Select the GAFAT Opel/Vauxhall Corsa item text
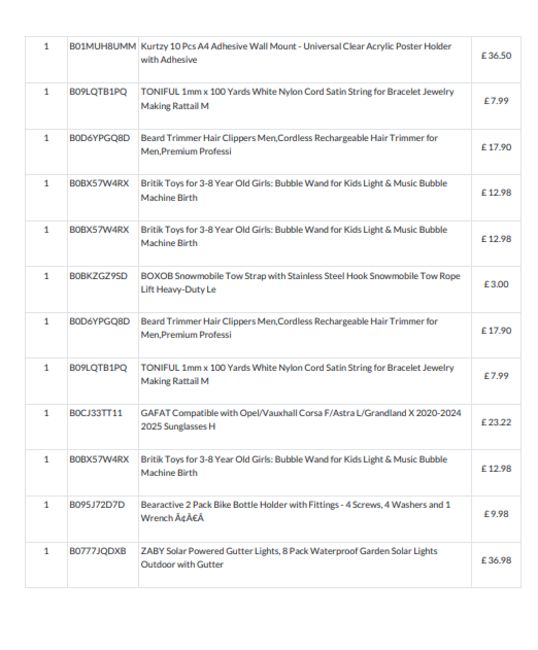 (301, 420)
